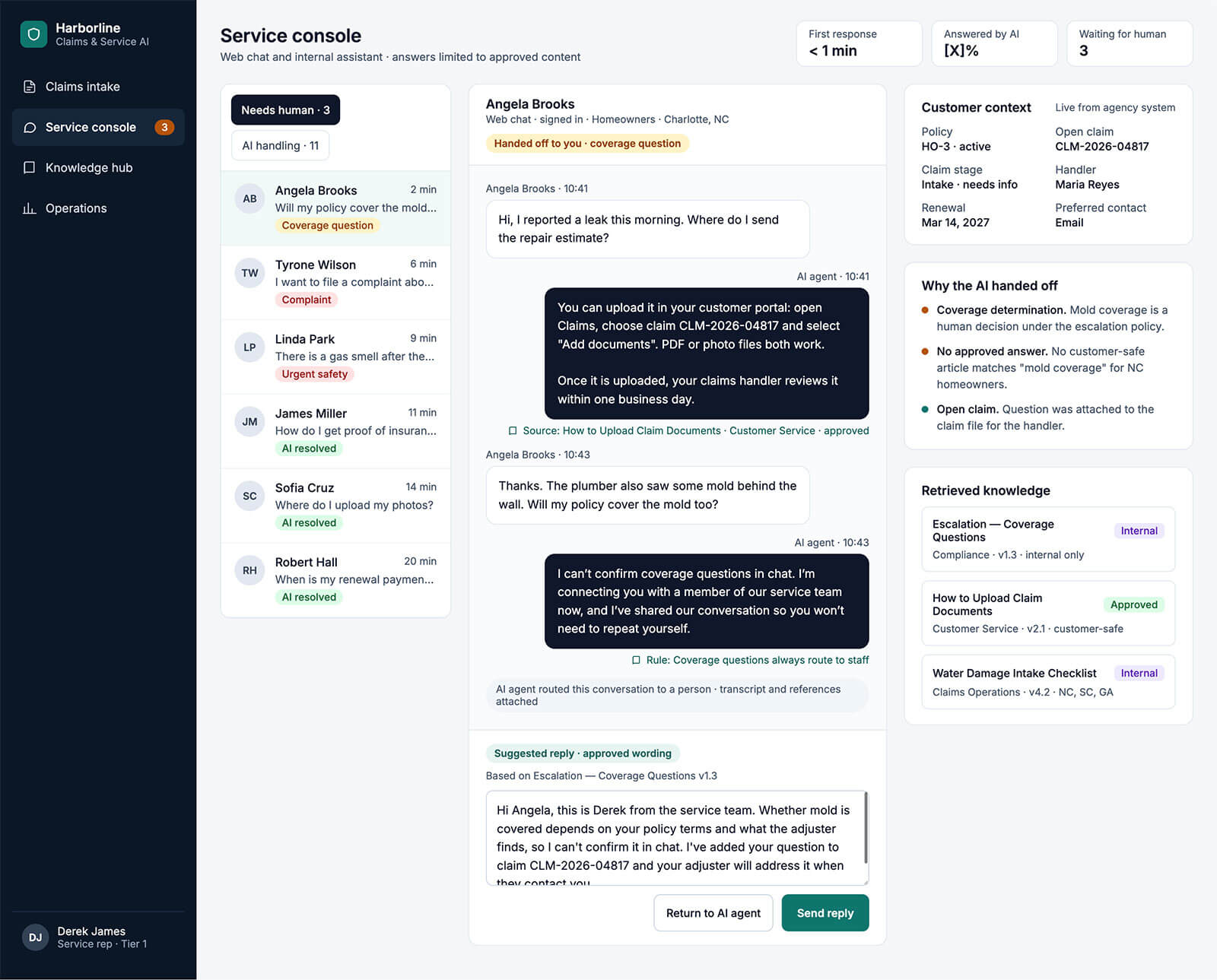Open Robert Hall's renewal payment chat

335,579
